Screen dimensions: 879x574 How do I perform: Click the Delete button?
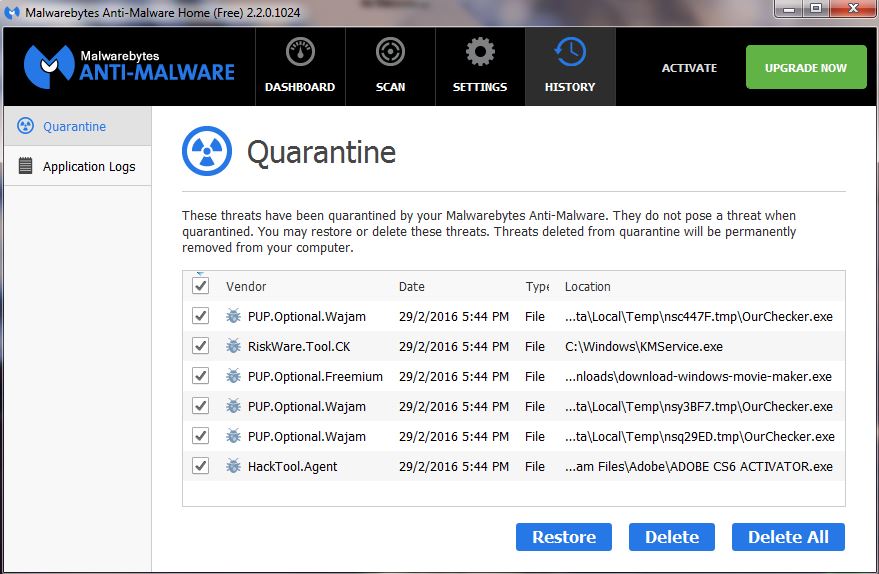point(672,537)
